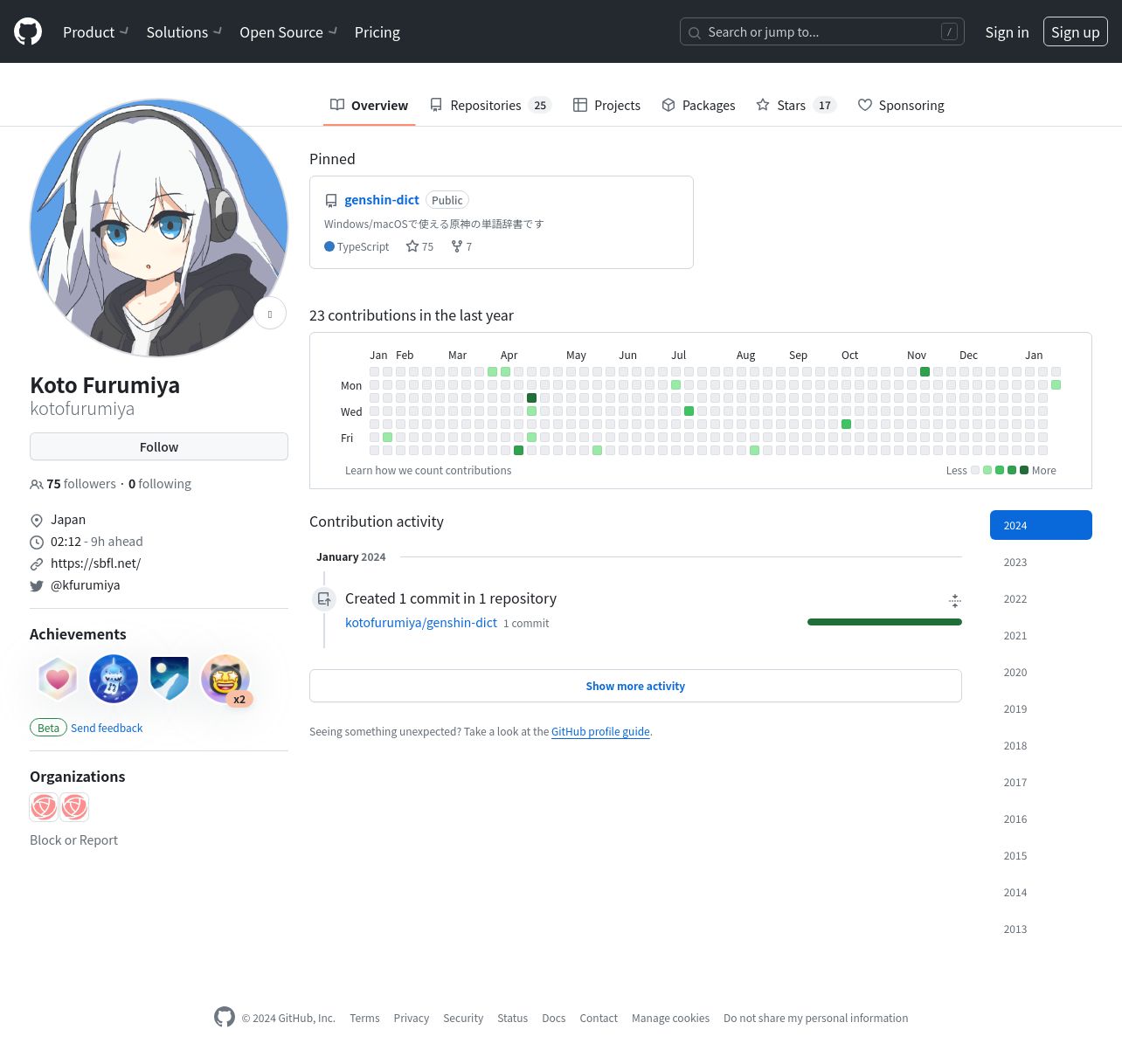1122x1064 pixels.
Task: Click Block or Report
Action: pos(73,840)
